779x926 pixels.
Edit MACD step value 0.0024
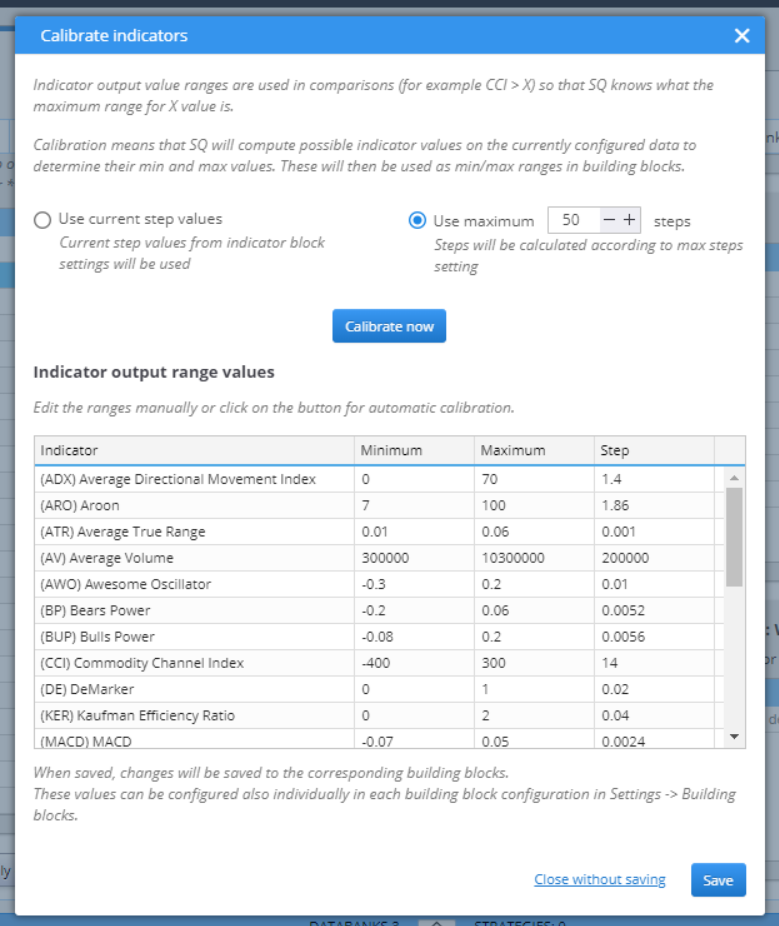[654, 739]
